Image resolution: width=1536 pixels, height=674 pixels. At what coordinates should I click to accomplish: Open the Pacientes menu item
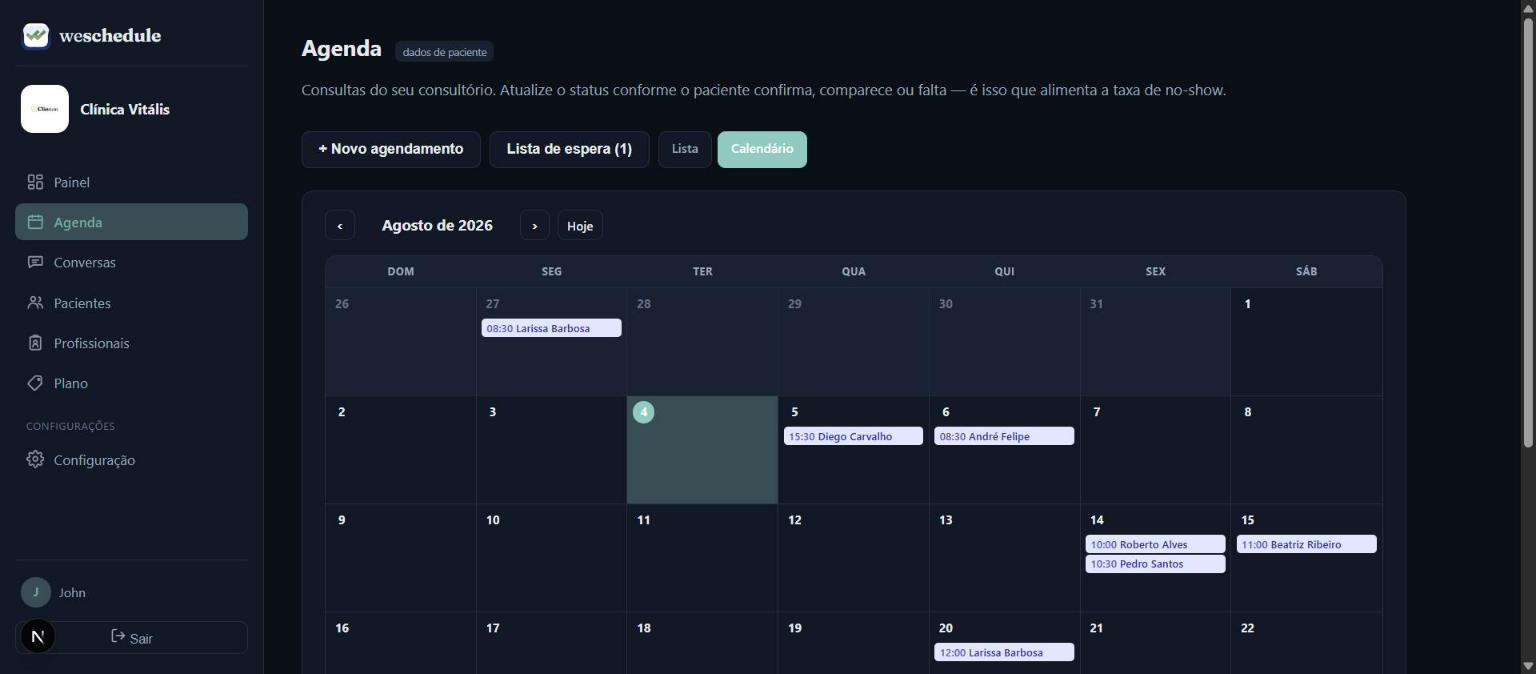click(131, 302)
